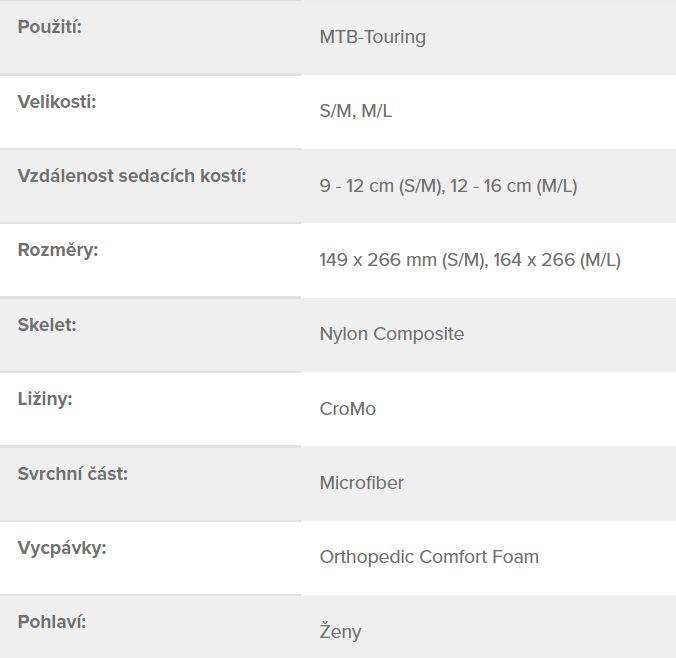Screen dimensions: 676x658
Task: Select the Vycpávky label
Action: click(x=62, y=548)
